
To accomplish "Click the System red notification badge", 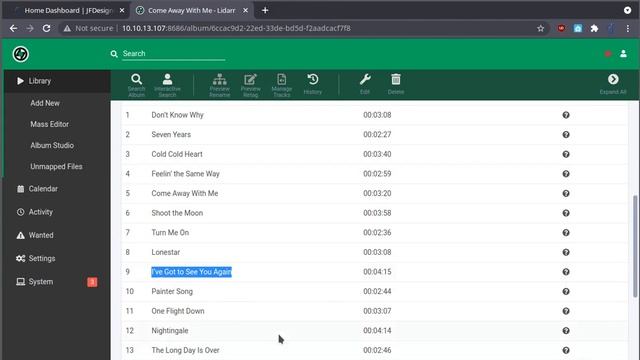I will tap(92, 282).
